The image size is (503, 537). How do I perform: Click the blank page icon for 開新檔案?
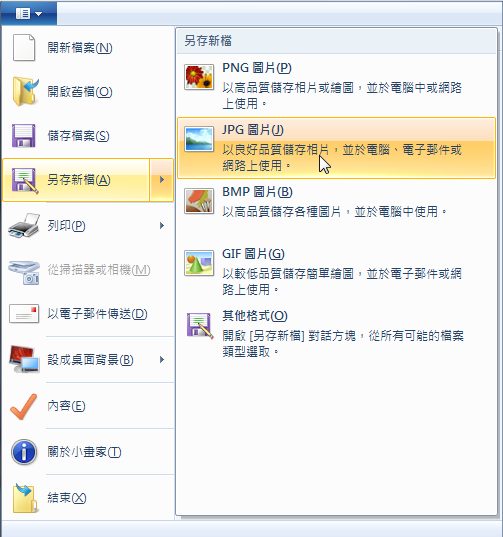point(24,48)
